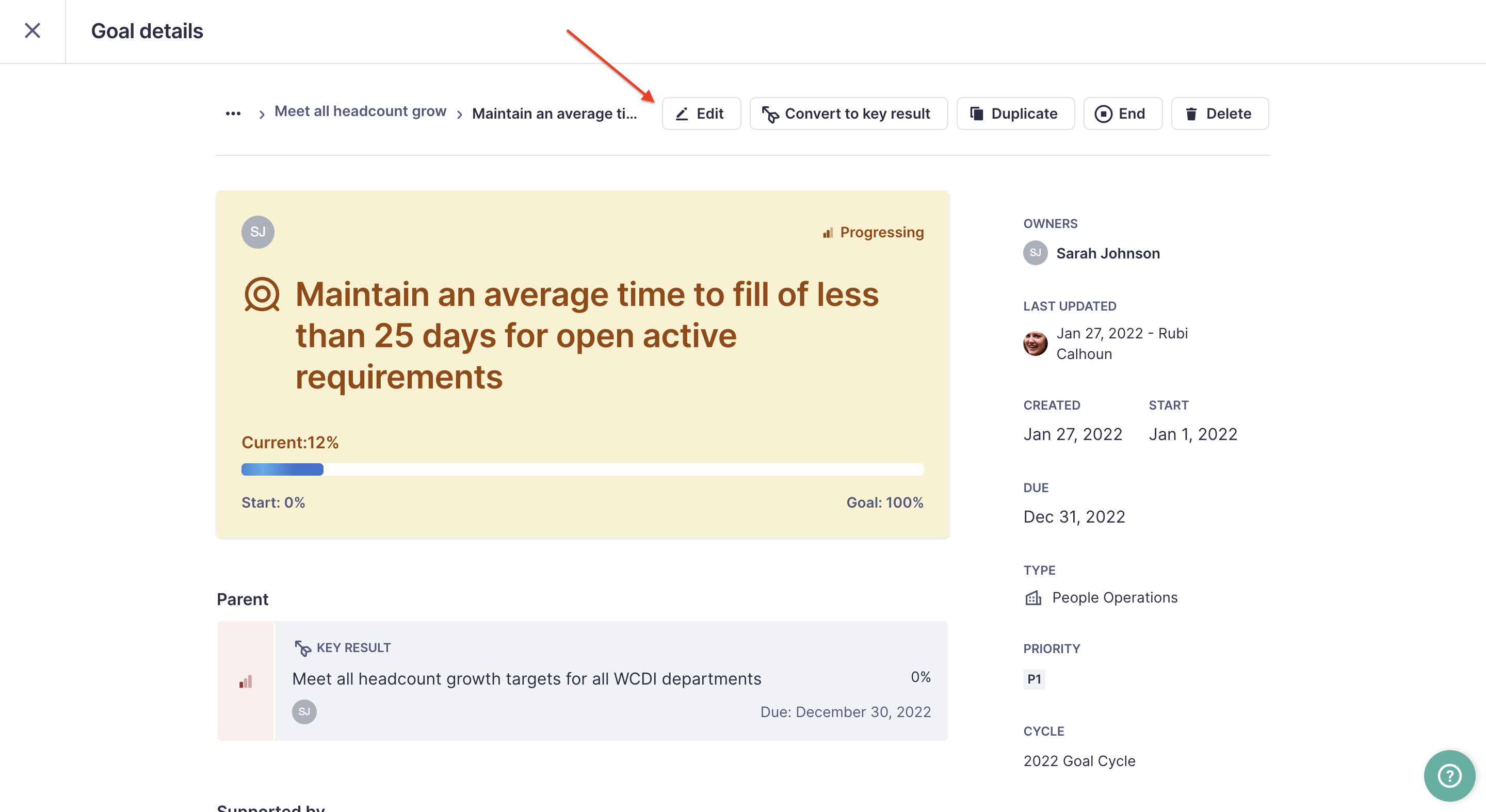Click the chevron after Meet all headcount grow
The height and width of the screenshot is (812, 1486).
click(x=460, y=113)
